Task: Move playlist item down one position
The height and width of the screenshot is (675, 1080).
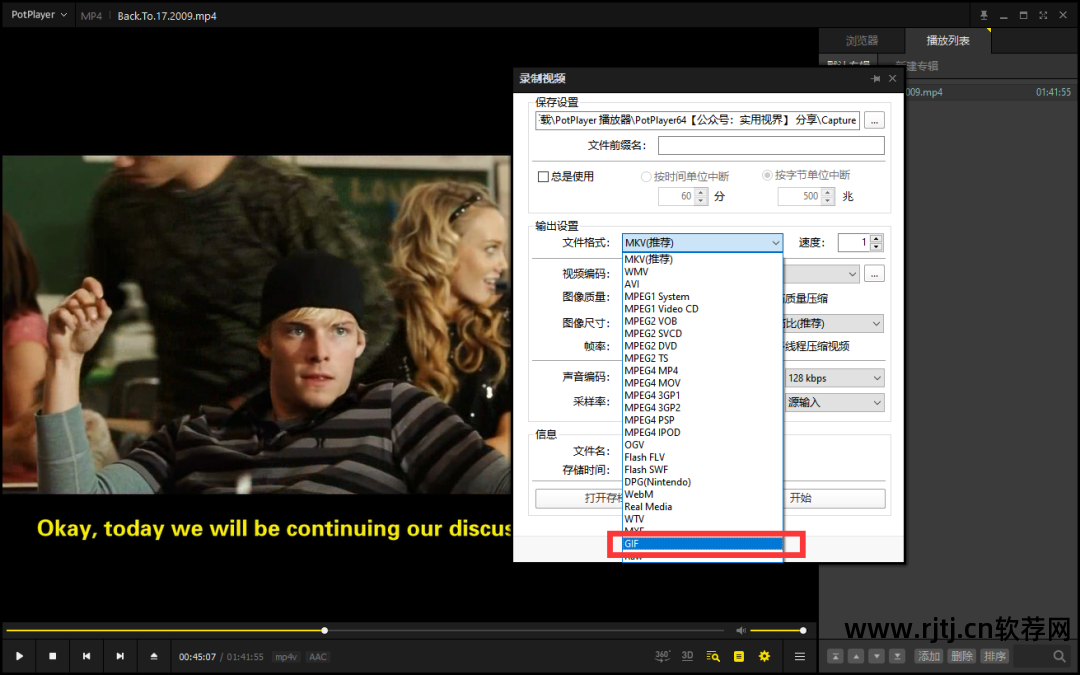Action: (x=876, y=656)
